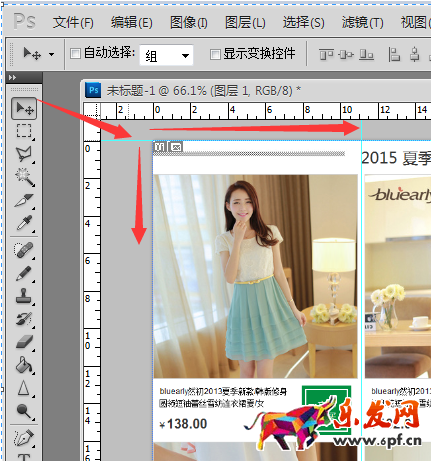Select the Eyedropper tool
This screenshot has height=461, width=432.
pos(24,223)
